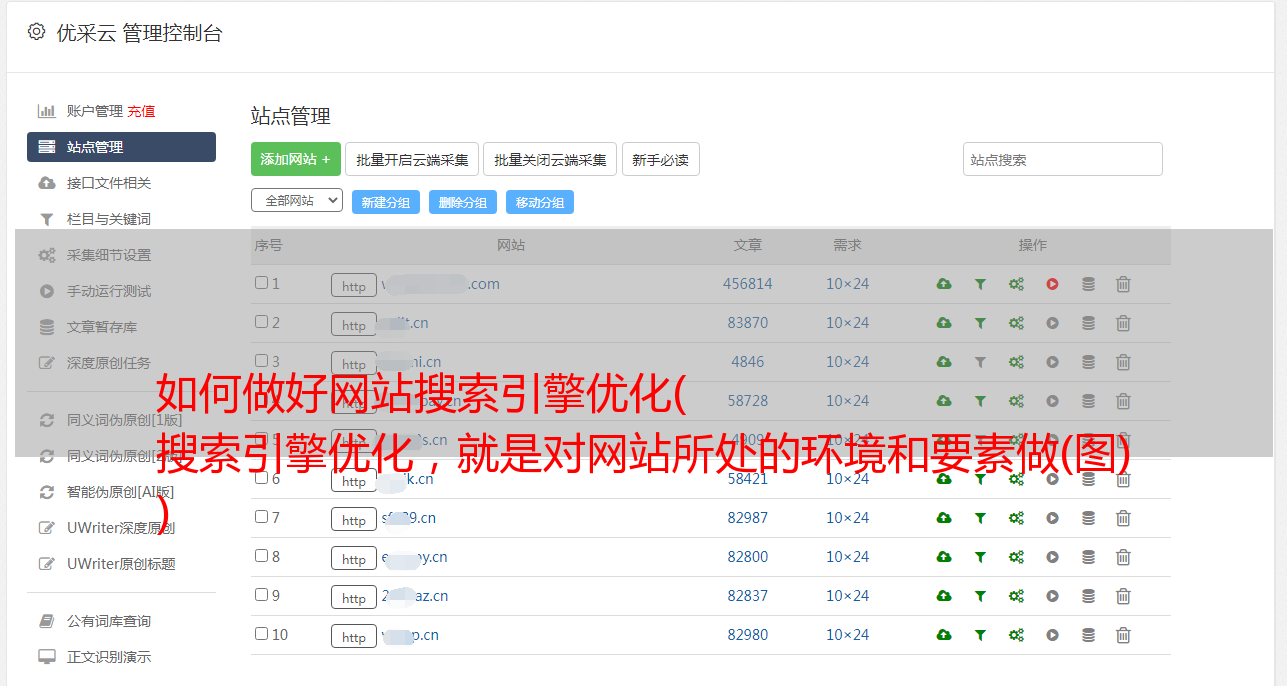This screenshot has width=1287, height=686.
Task: Check the box for site 8
Action: [261, 556]
